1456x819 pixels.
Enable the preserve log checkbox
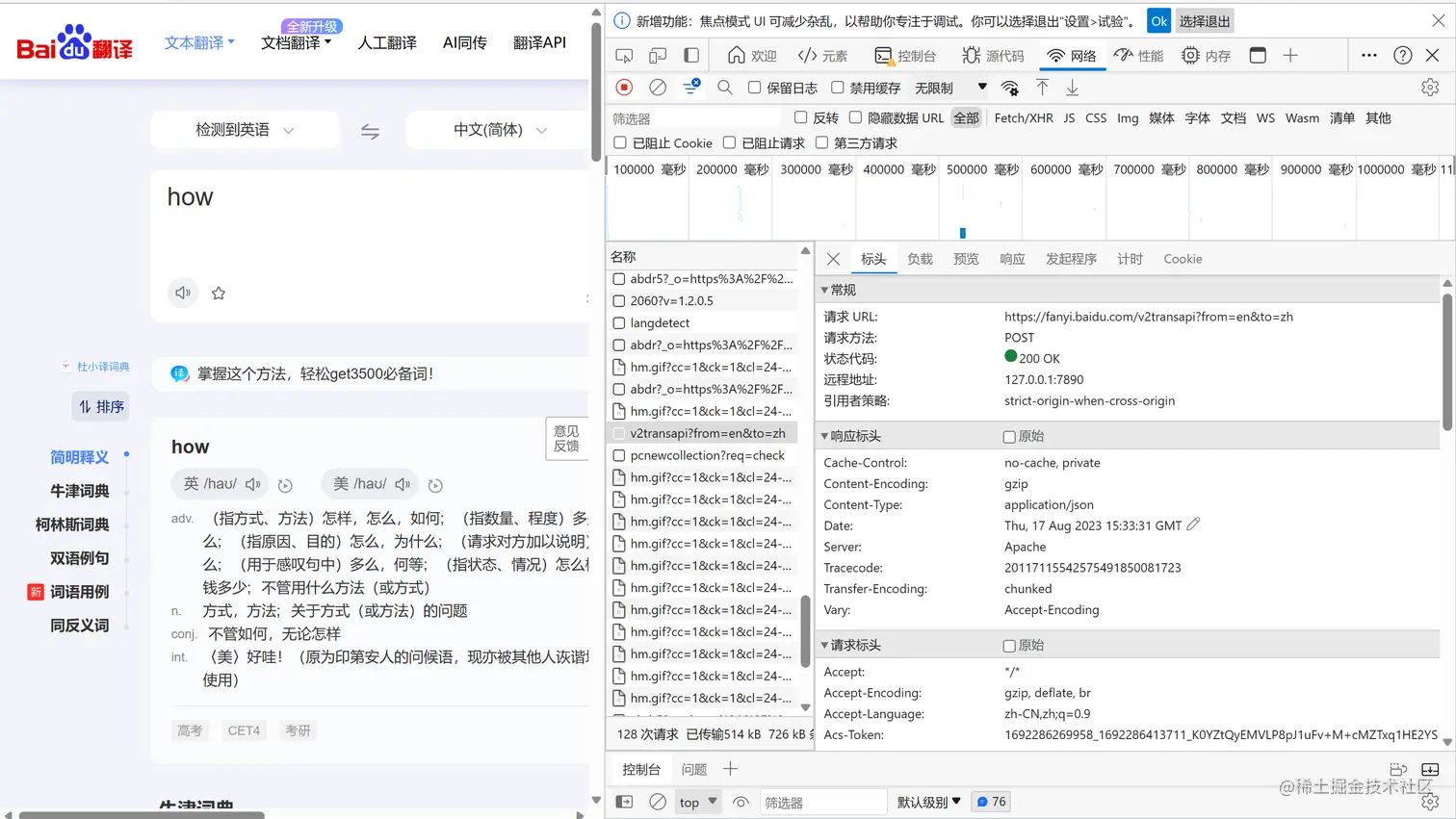755,88
